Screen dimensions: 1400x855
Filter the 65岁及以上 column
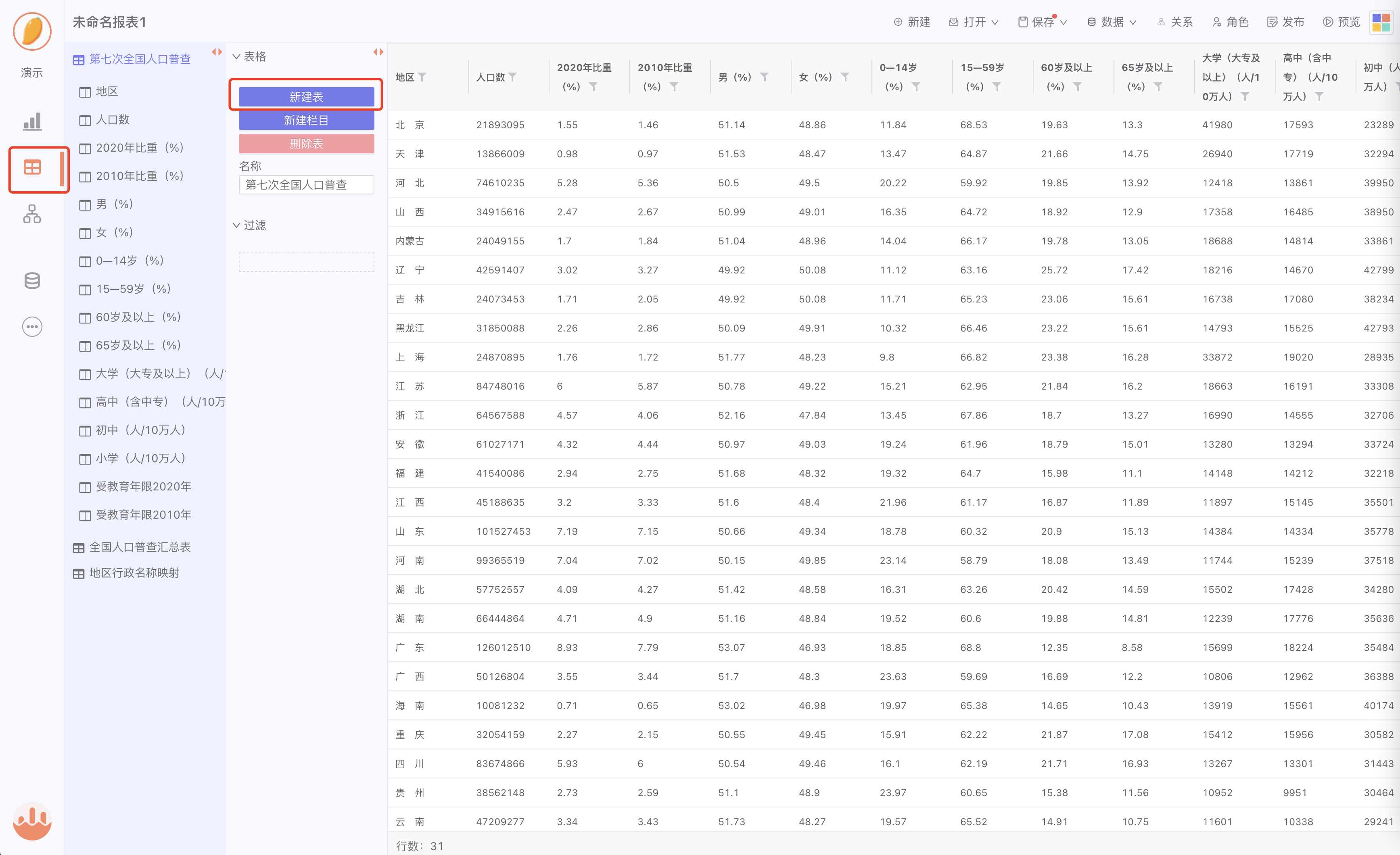tap(1158, 86)
